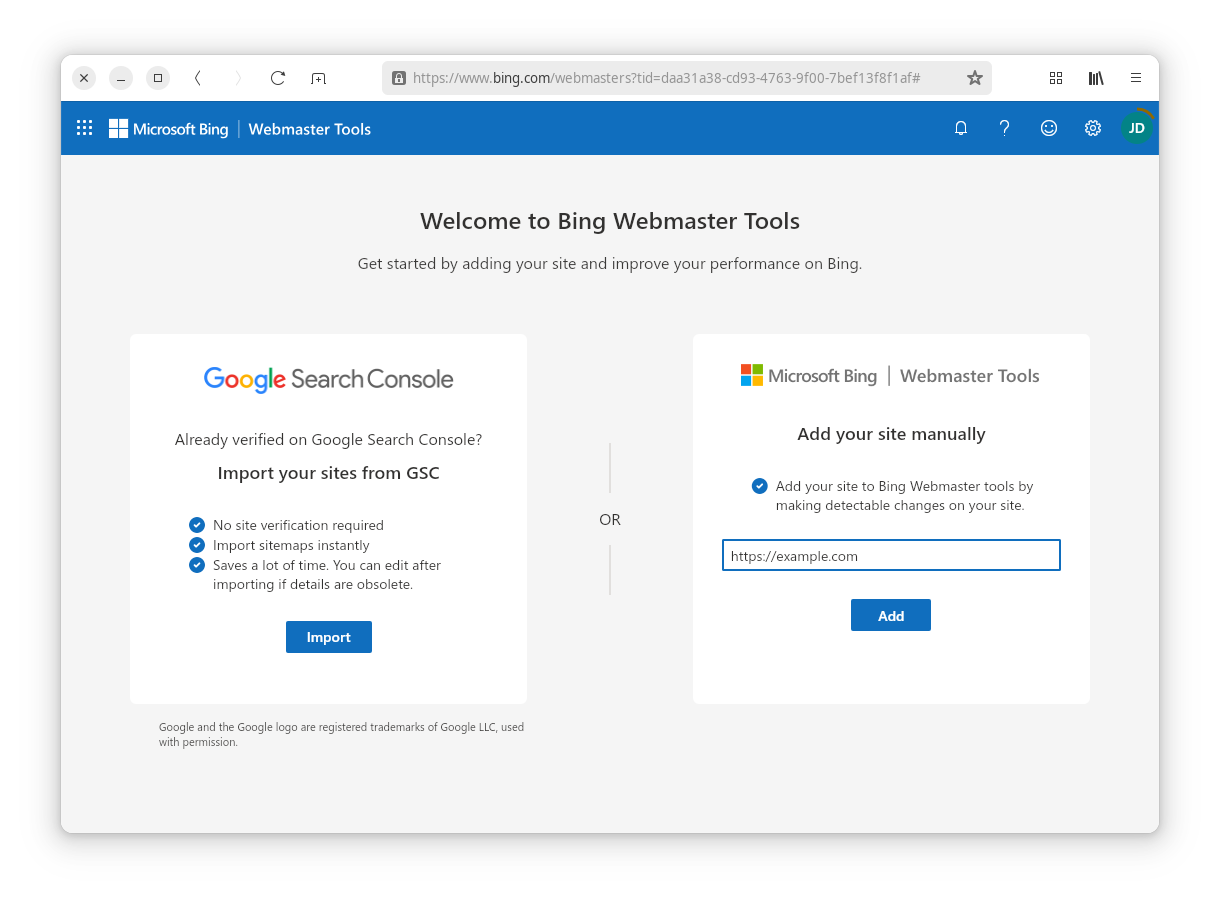Reload the page with the refresh icon

[x=278, y=78]
